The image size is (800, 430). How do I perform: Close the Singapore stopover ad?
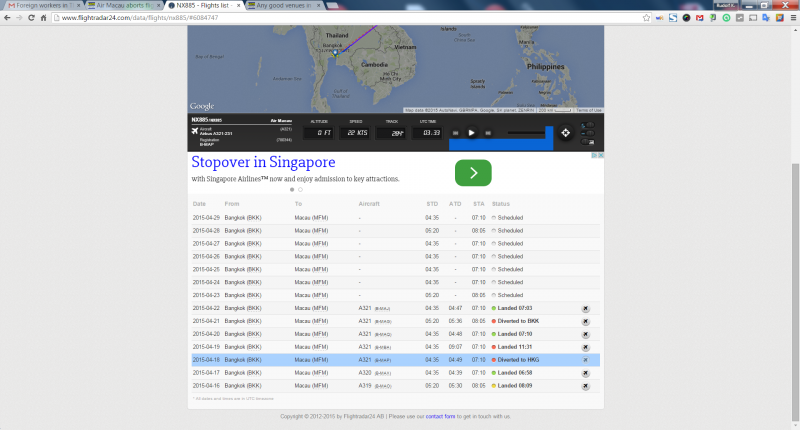coord(601,156)
